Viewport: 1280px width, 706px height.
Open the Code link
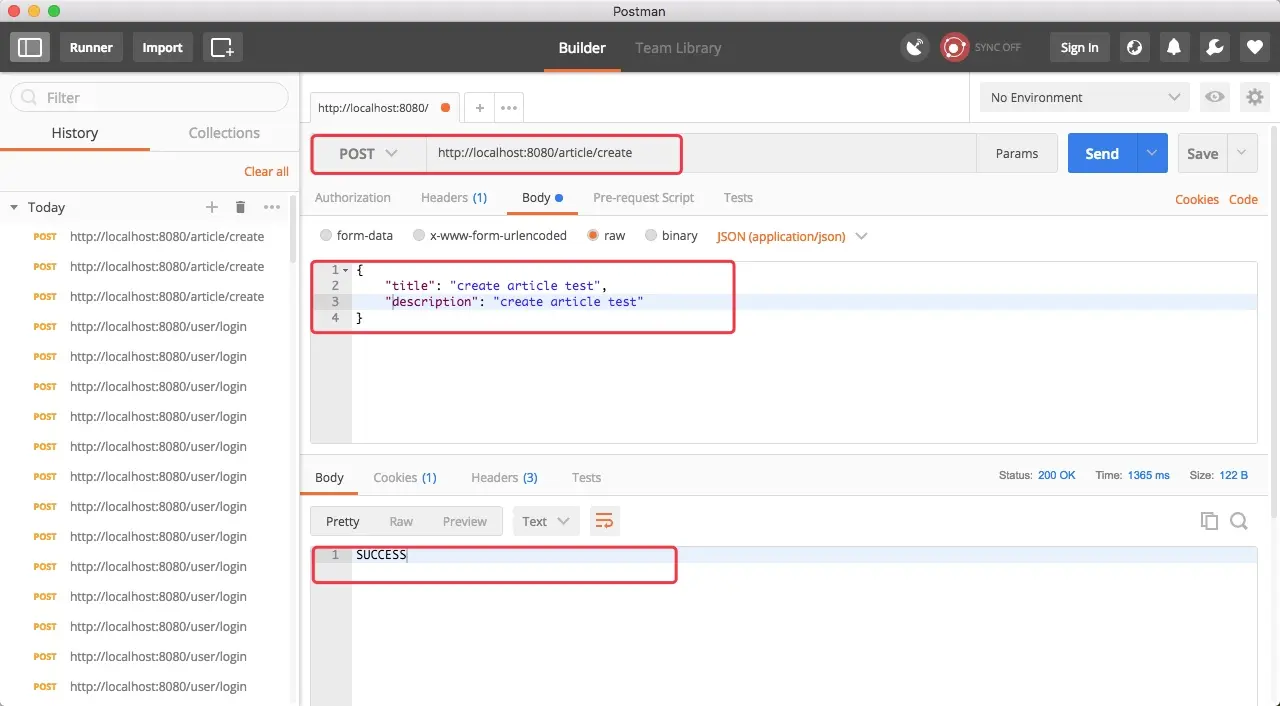tap(1243, 199)
